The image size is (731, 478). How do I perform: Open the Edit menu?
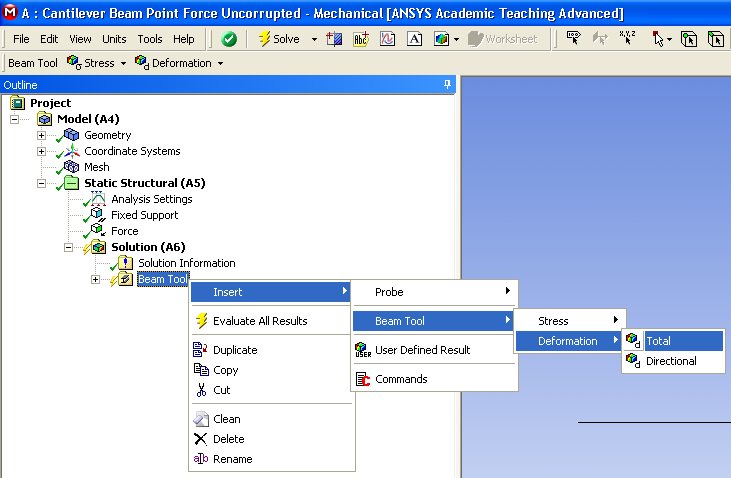coord(49,39)
